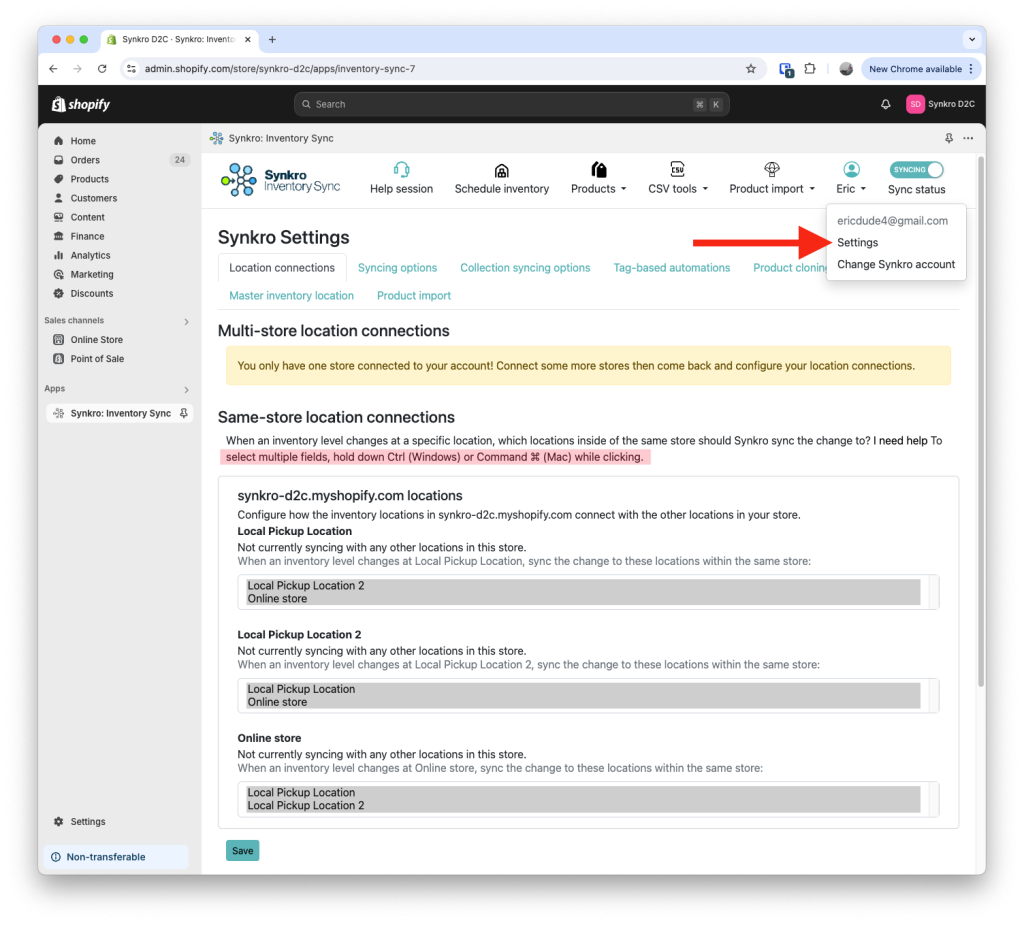The width and height of the screenshot is (1024, 925).
Task: Open Shopify Settings gear at sidebar bottom
Action: click(59, 822)
